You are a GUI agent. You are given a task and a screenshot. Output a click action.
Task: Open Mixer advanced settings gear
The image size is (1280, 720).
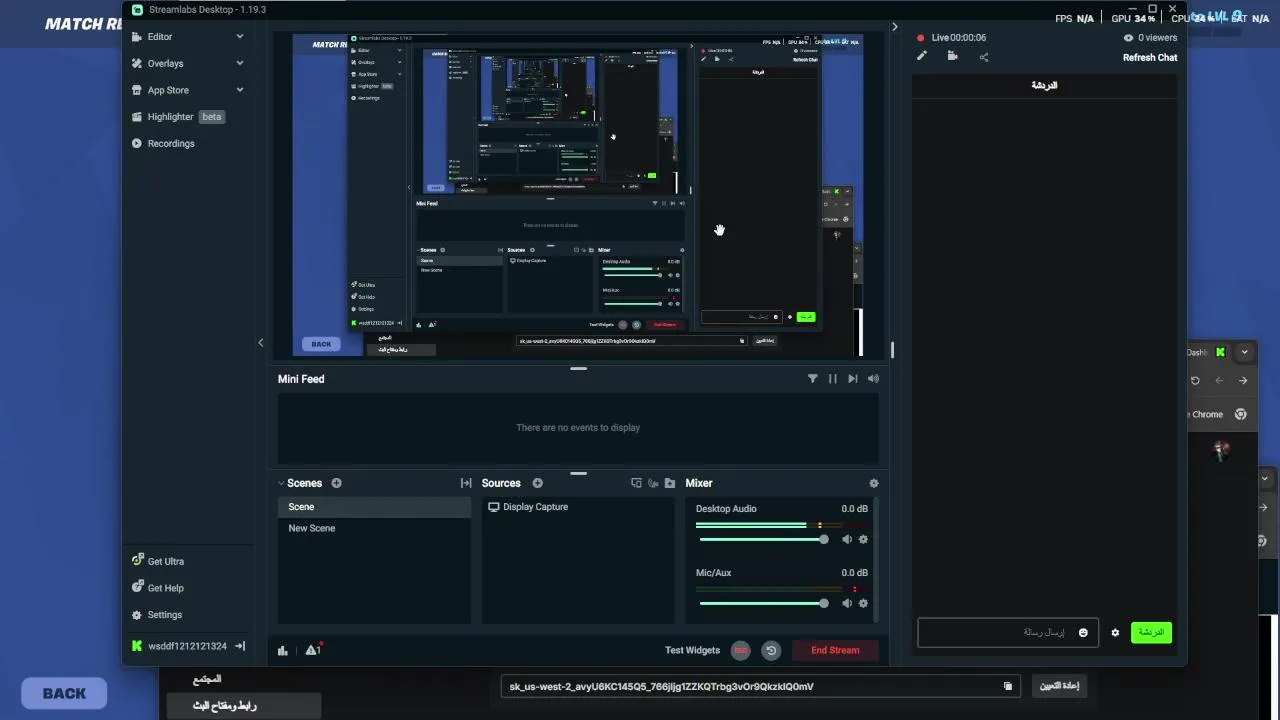874,483
